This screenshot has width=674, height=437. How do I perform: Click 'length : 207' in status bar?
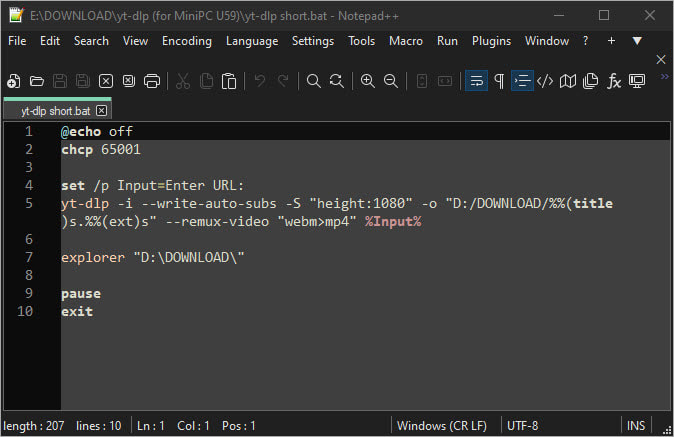(x=34, y=426)
